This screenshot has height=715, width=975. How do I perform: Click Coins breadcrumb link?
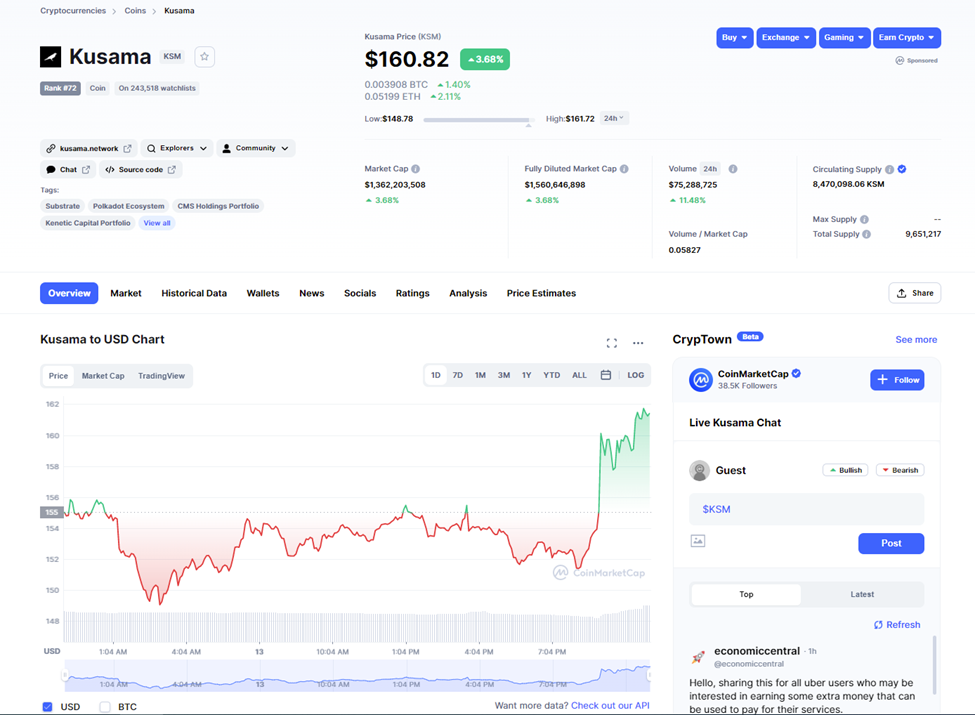pyautogui.click(x=135, y=11)
